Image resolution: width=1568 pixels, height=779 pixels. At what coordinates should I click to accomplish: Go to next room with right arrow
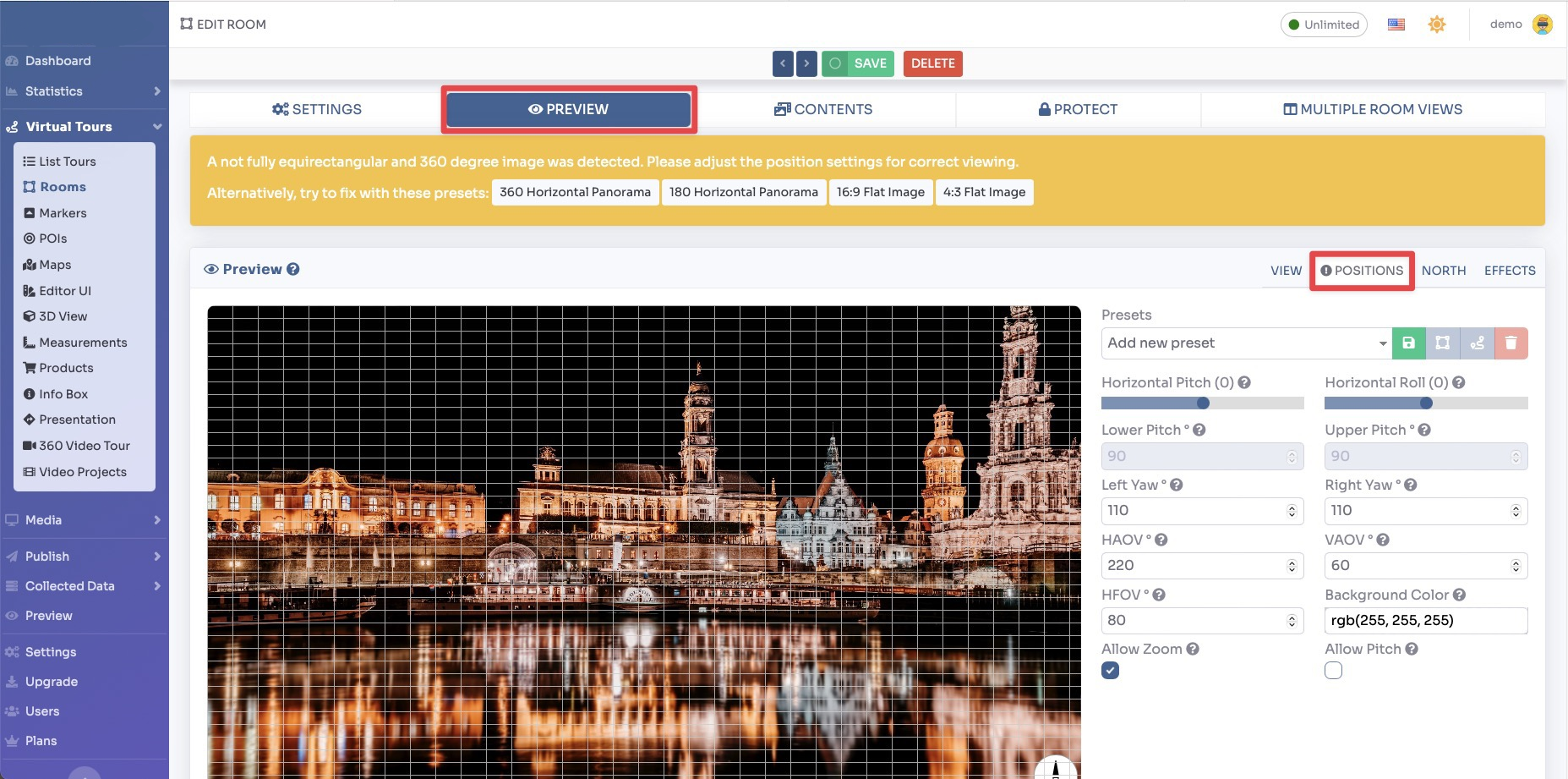tap(806, 63)
